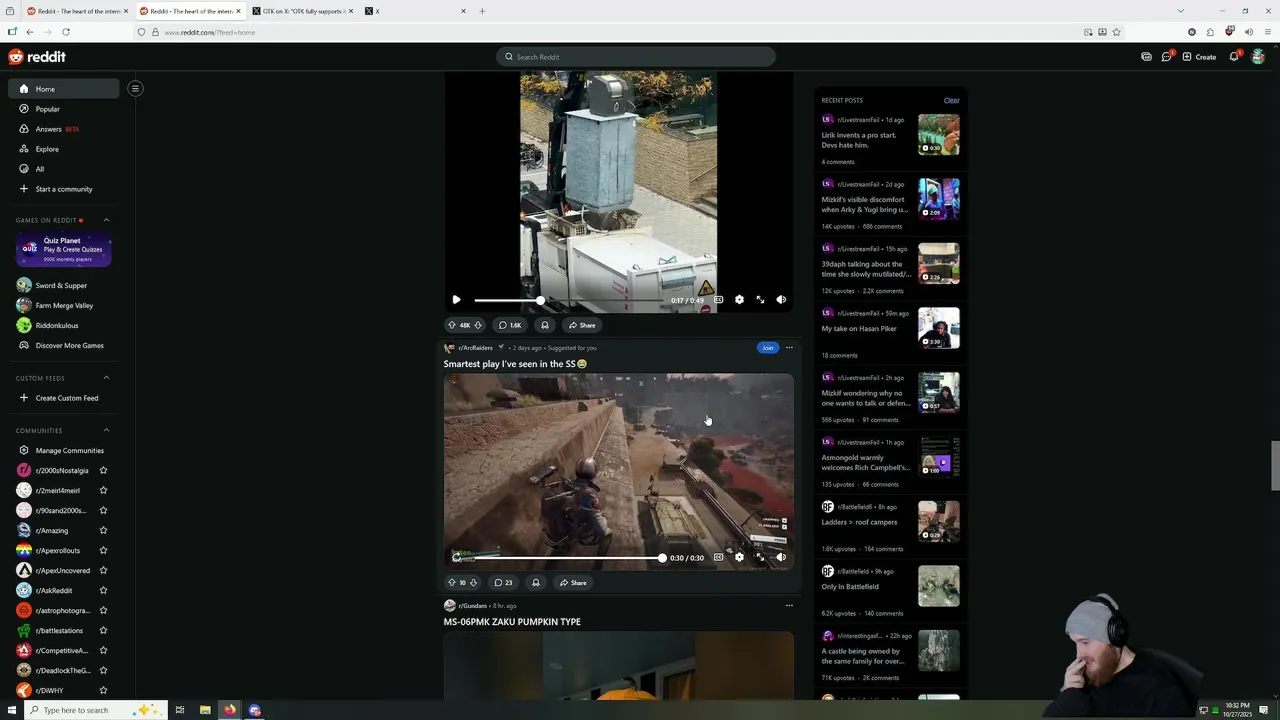Give an award to the 48K-vote post
Viewport: 1280px width, 720px height.
(544, 325)
